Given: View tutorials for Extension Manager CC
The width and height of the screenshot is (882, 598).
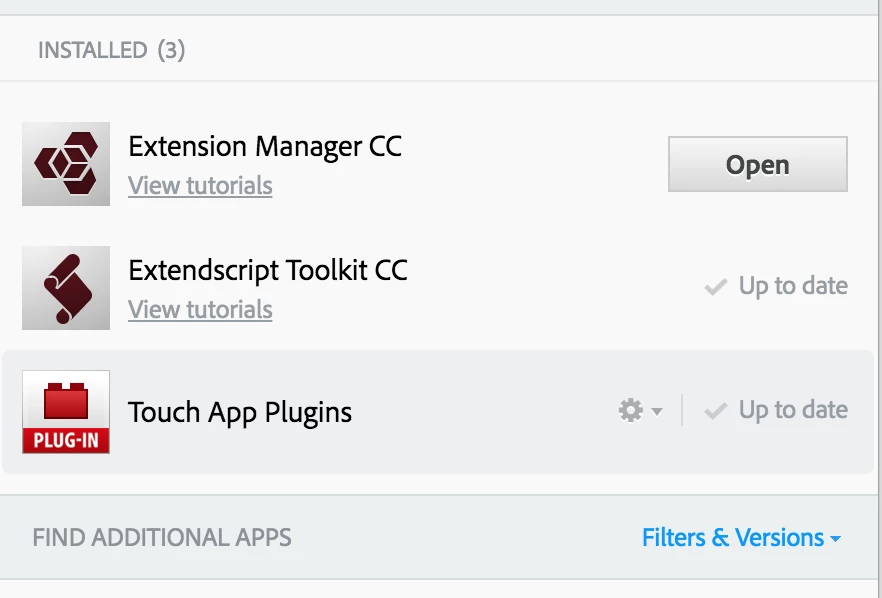Looking at the screenshot, I should pos(200,186).
